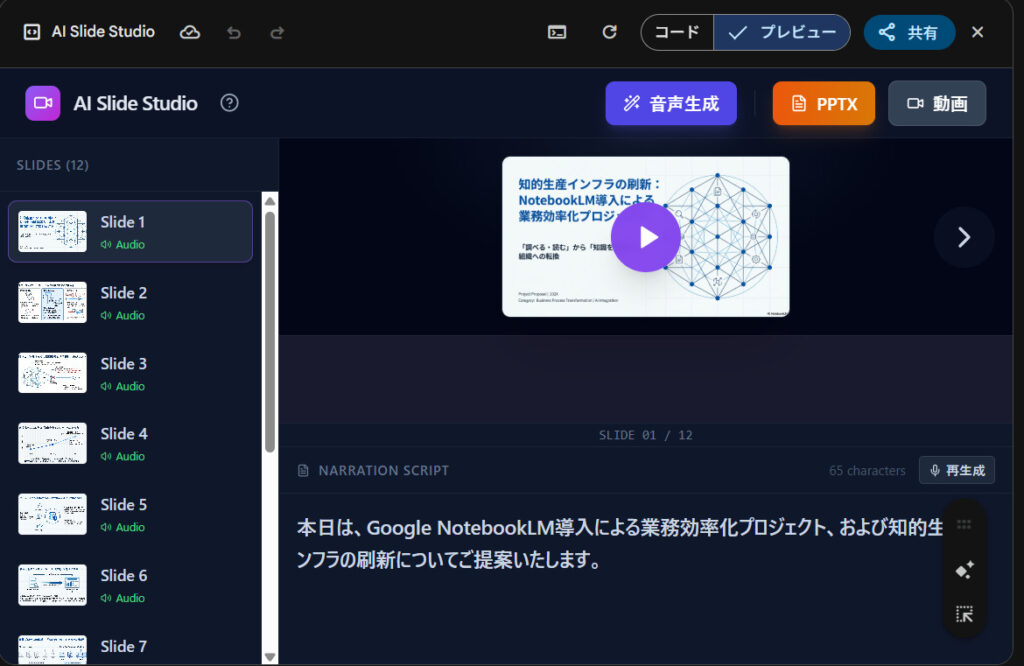Select the 音声生成 audio generation button
Image resolution: width=1024 pixels, height=666 pixels.
click(671, 103)
